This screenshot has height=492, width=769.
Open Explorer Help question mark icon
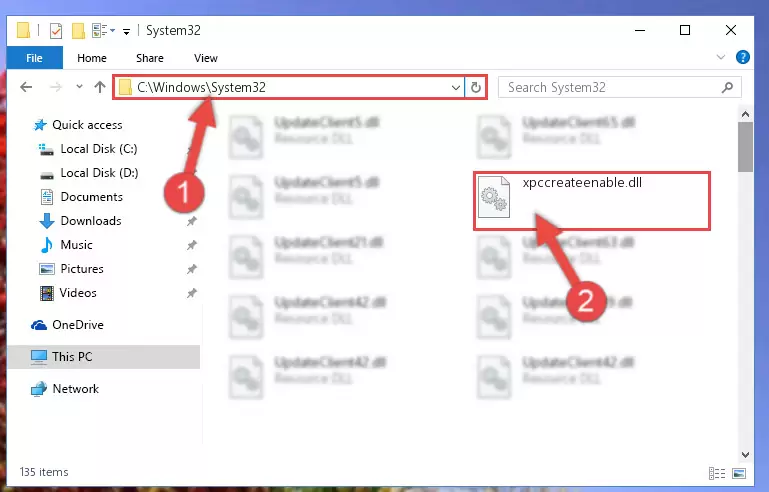coord(743,57)
